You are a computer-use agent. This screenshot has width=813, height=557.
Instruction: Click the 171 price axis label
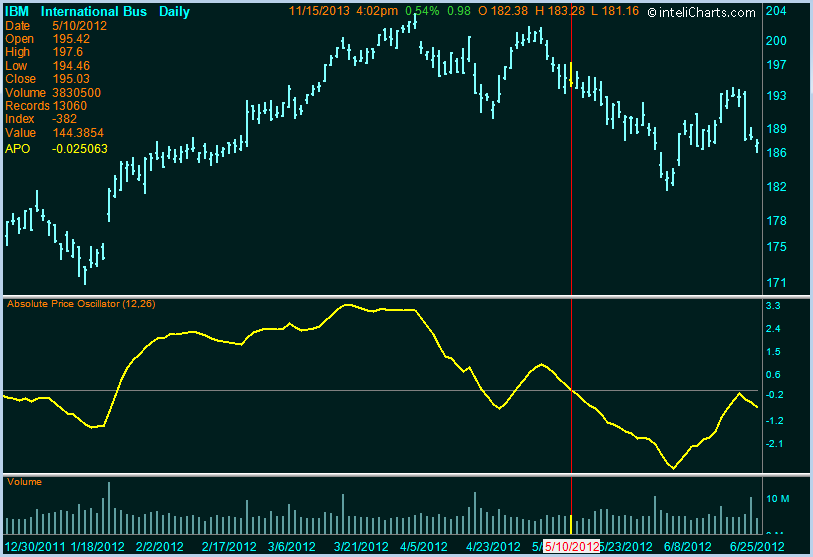(x=776, y=283)
